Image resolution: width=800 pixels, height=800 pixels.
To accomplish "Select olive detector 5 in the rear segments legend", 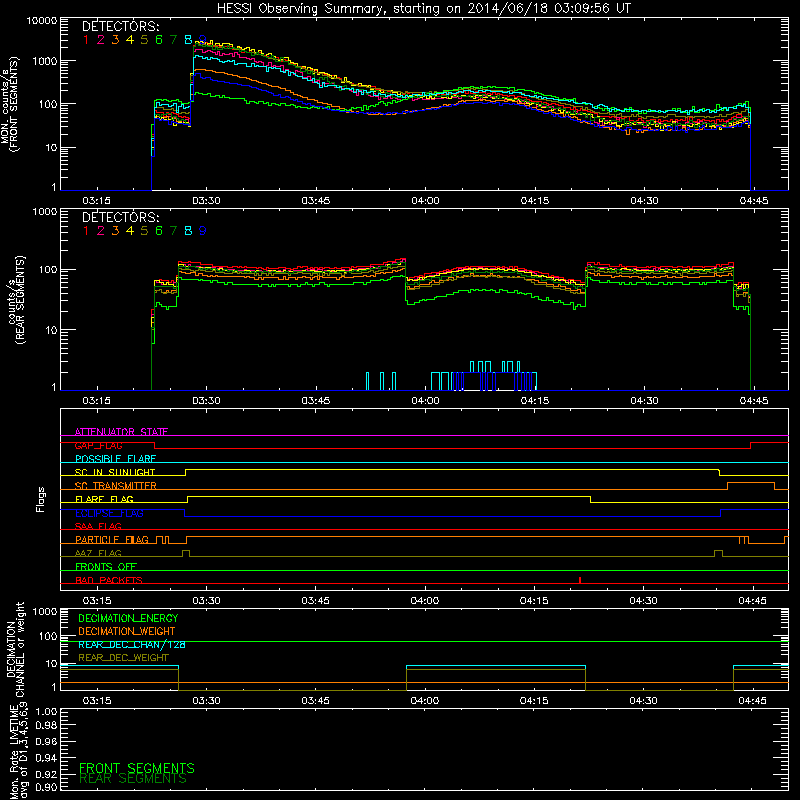I will (x=144, y=231).
